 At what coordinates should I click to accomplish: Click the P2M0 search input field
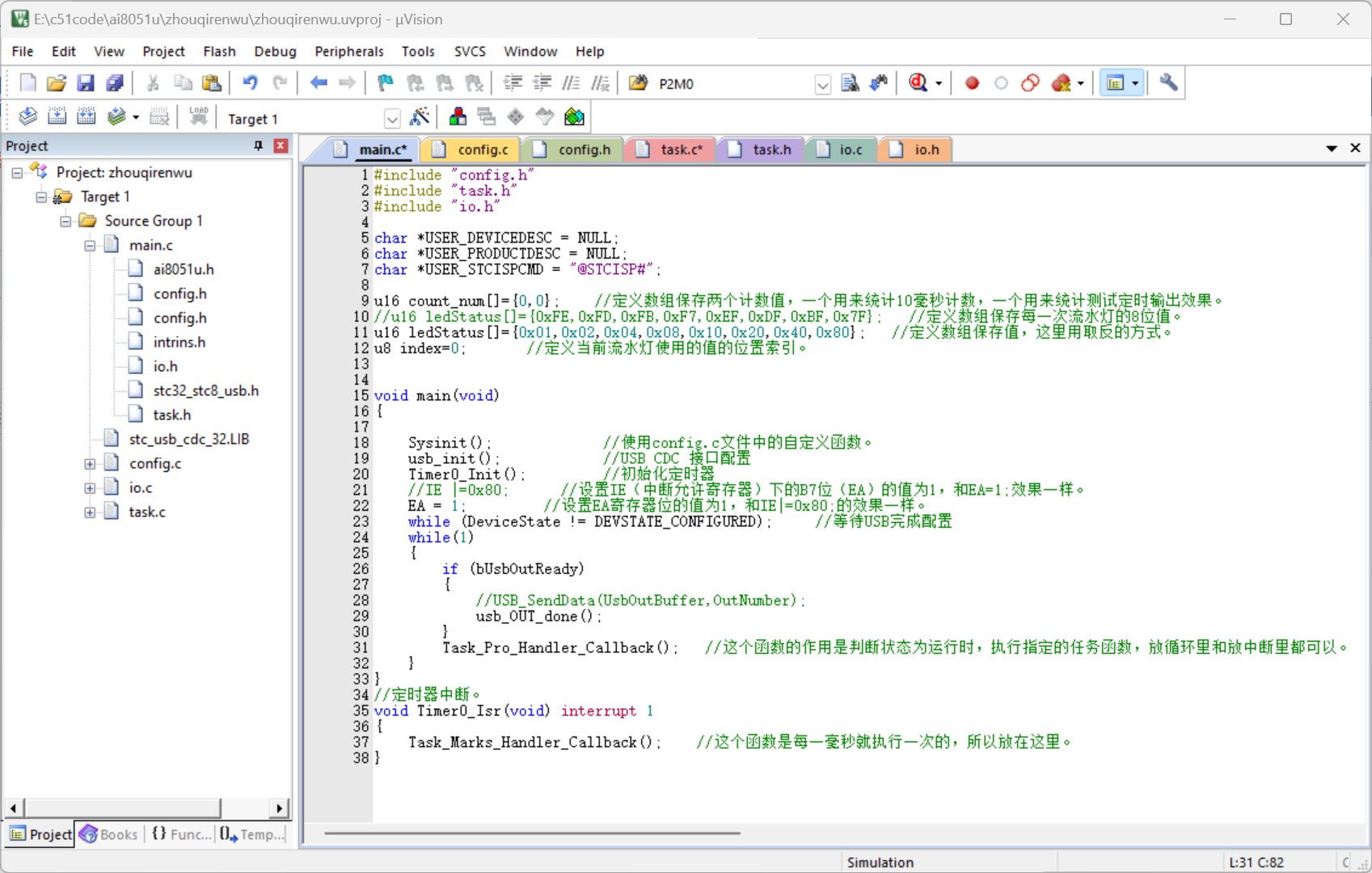733,84
